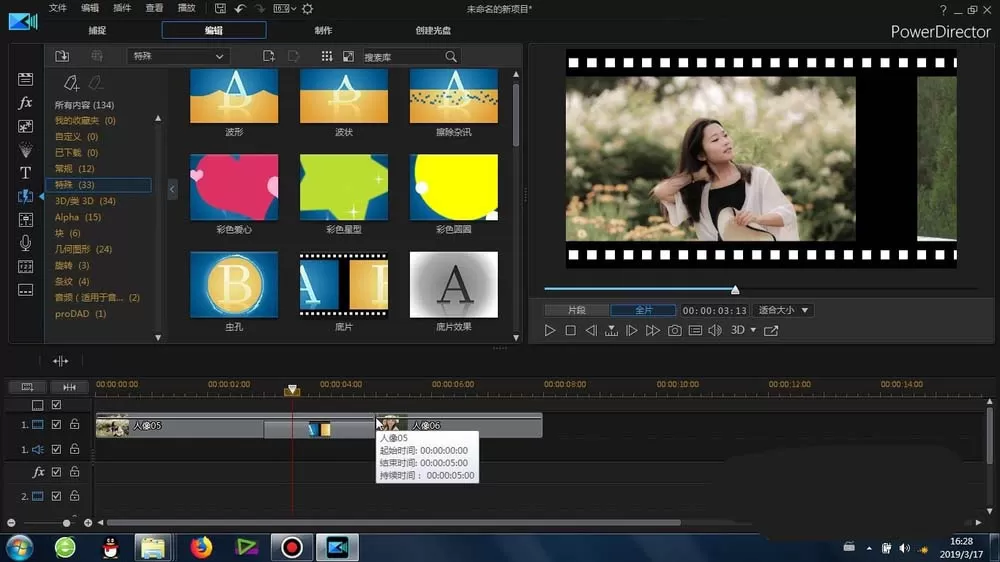This screenshot has width=1000, height=562.
Task: Open the 文件 menu
Action: [x=57, y=8]
